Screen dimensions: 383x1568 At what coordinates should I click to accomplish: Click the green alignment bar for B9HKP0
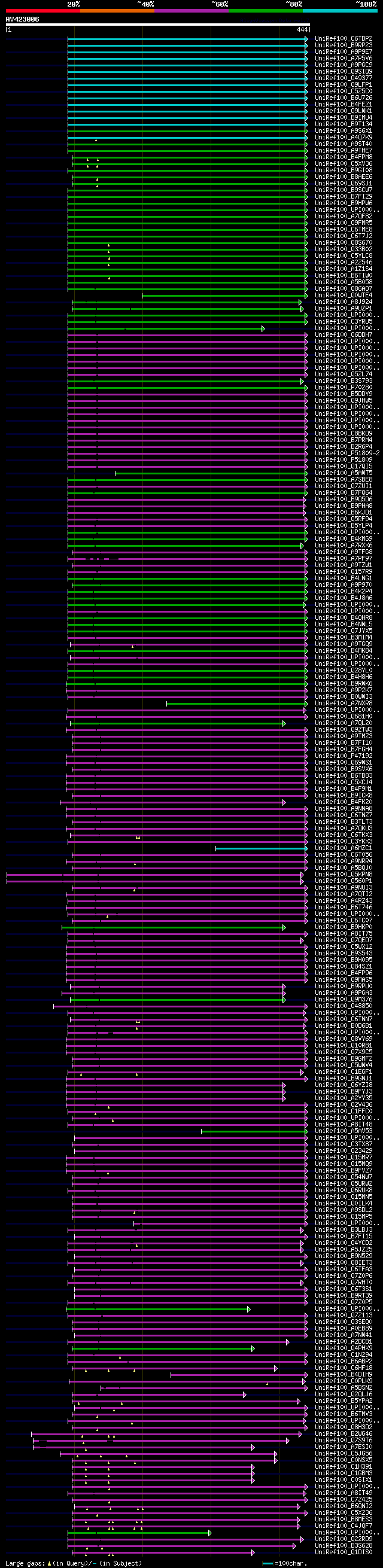pos(174,927)
